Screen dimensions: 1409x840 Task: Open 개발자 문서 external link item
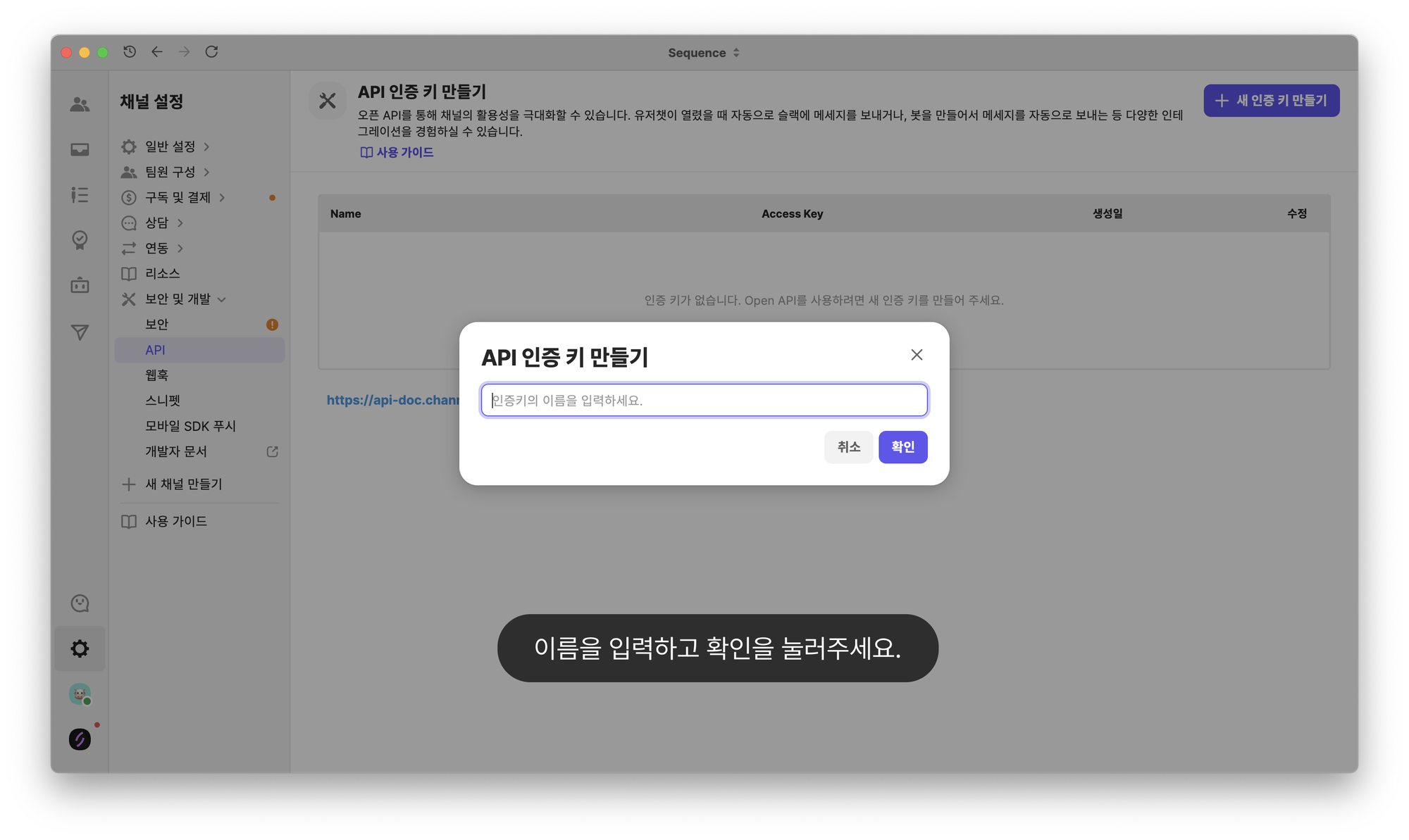click(x=176, y=451)
